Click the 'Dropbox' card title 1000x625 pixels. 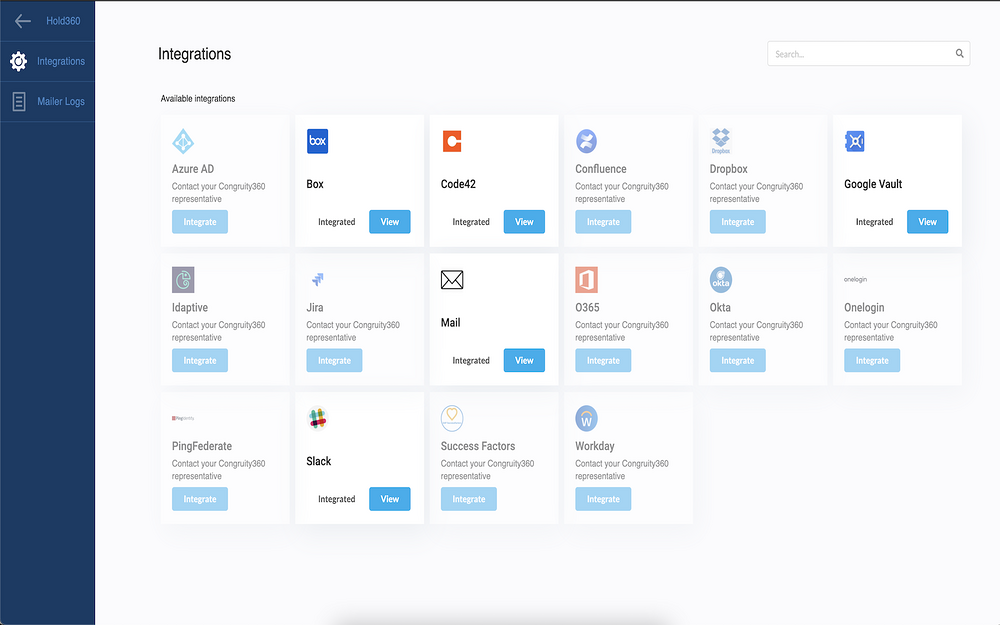tap(728, 169)
